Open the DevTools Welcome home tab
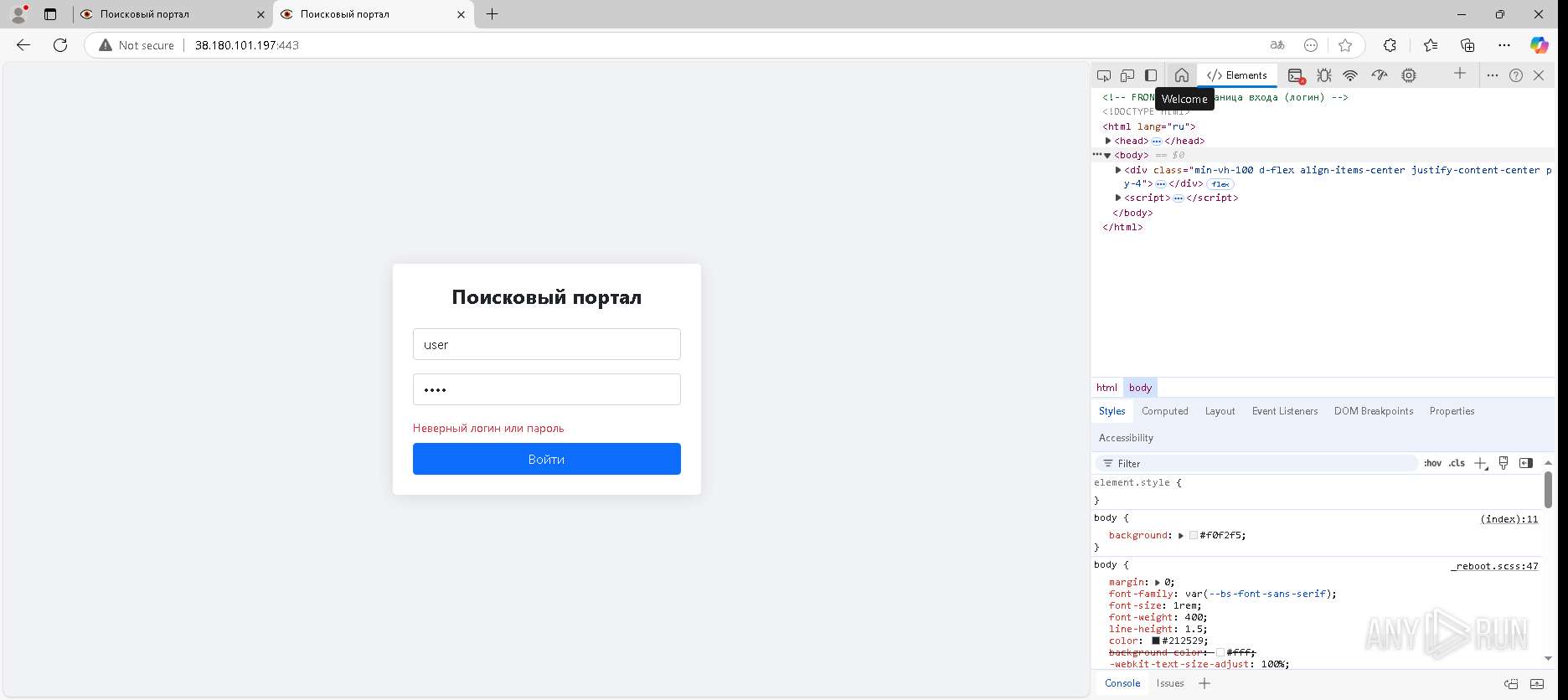Image resolution: width=1568 pixels, height=700 pixels. 1181,75
